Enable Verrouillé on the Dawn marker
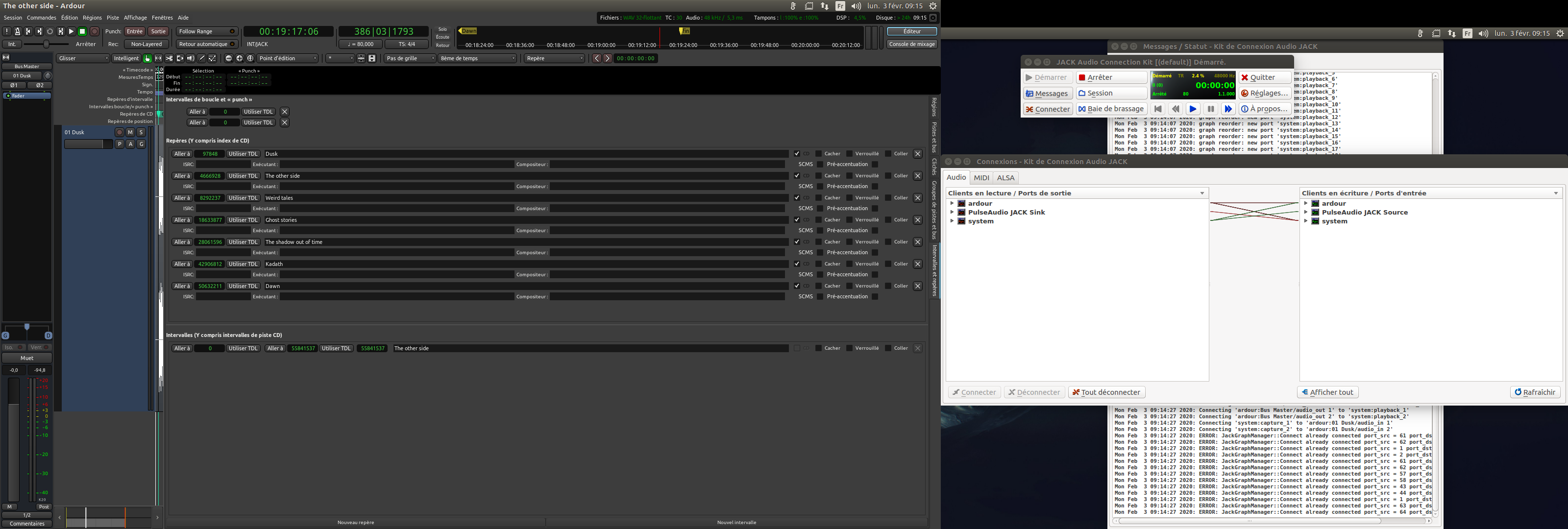 coord(849,286)
